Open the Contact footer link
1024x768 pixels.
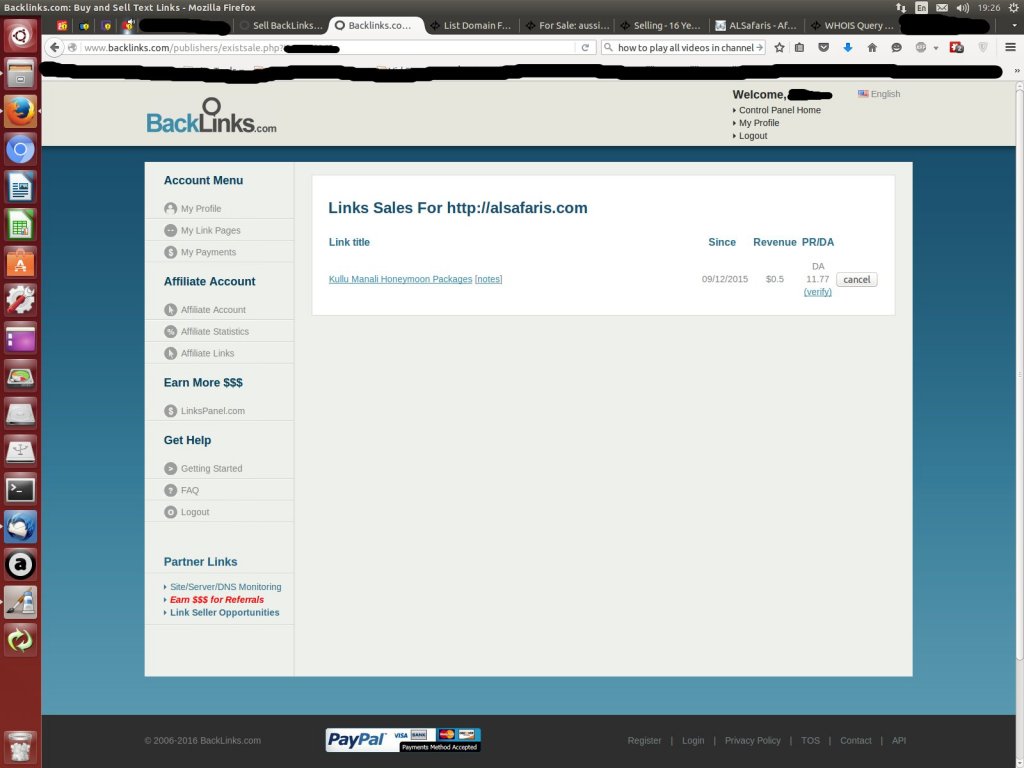[x=856, y=741]
